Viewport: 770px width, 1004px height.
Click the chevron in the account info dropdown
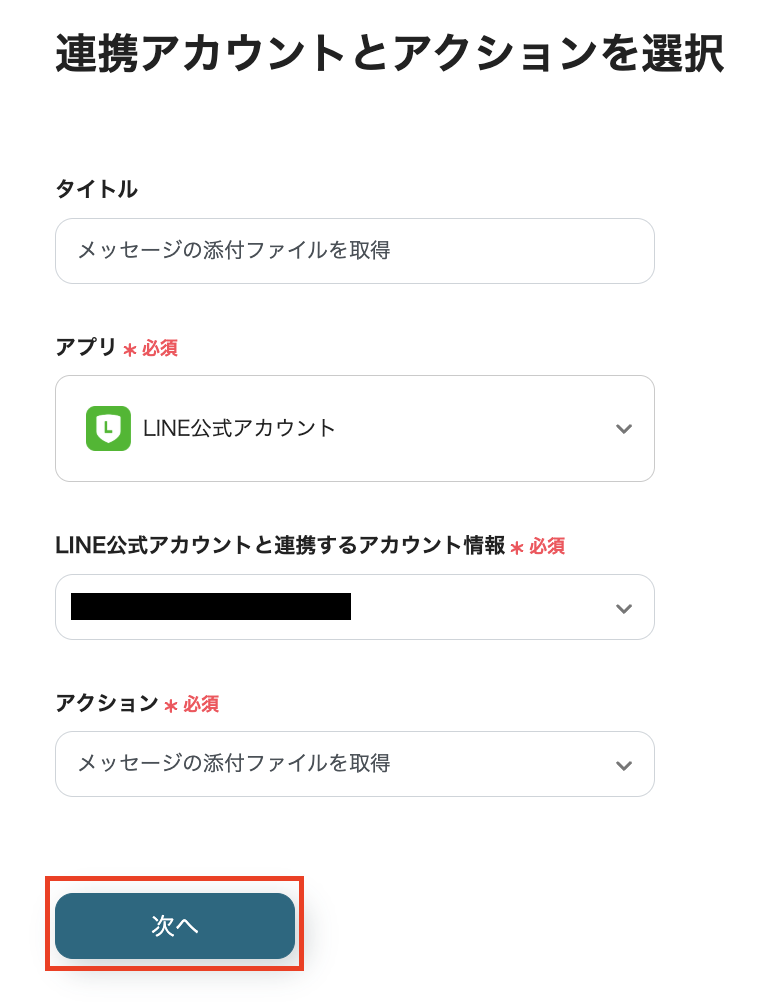(x=624, y=608)
